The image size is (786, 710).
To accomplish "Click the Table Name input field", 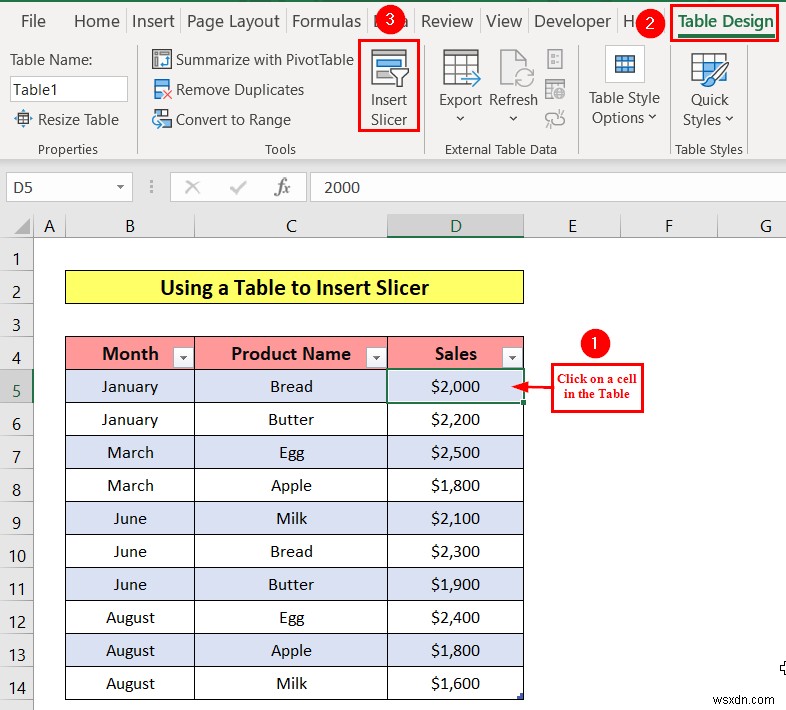I will [69, 89].
